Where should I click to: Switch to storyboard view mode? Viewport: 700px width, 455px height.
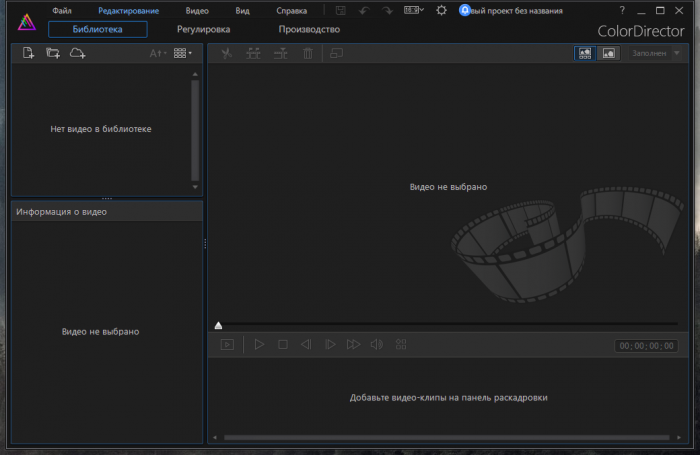coord(584,53)
